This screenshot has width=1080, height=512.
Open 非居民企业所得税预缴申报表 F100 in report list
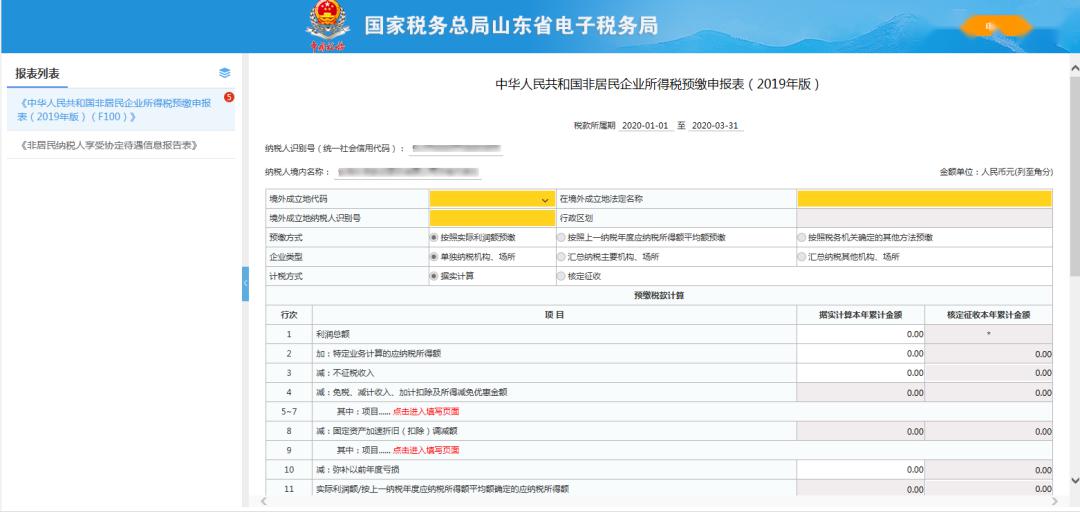[x=121, y=110]
